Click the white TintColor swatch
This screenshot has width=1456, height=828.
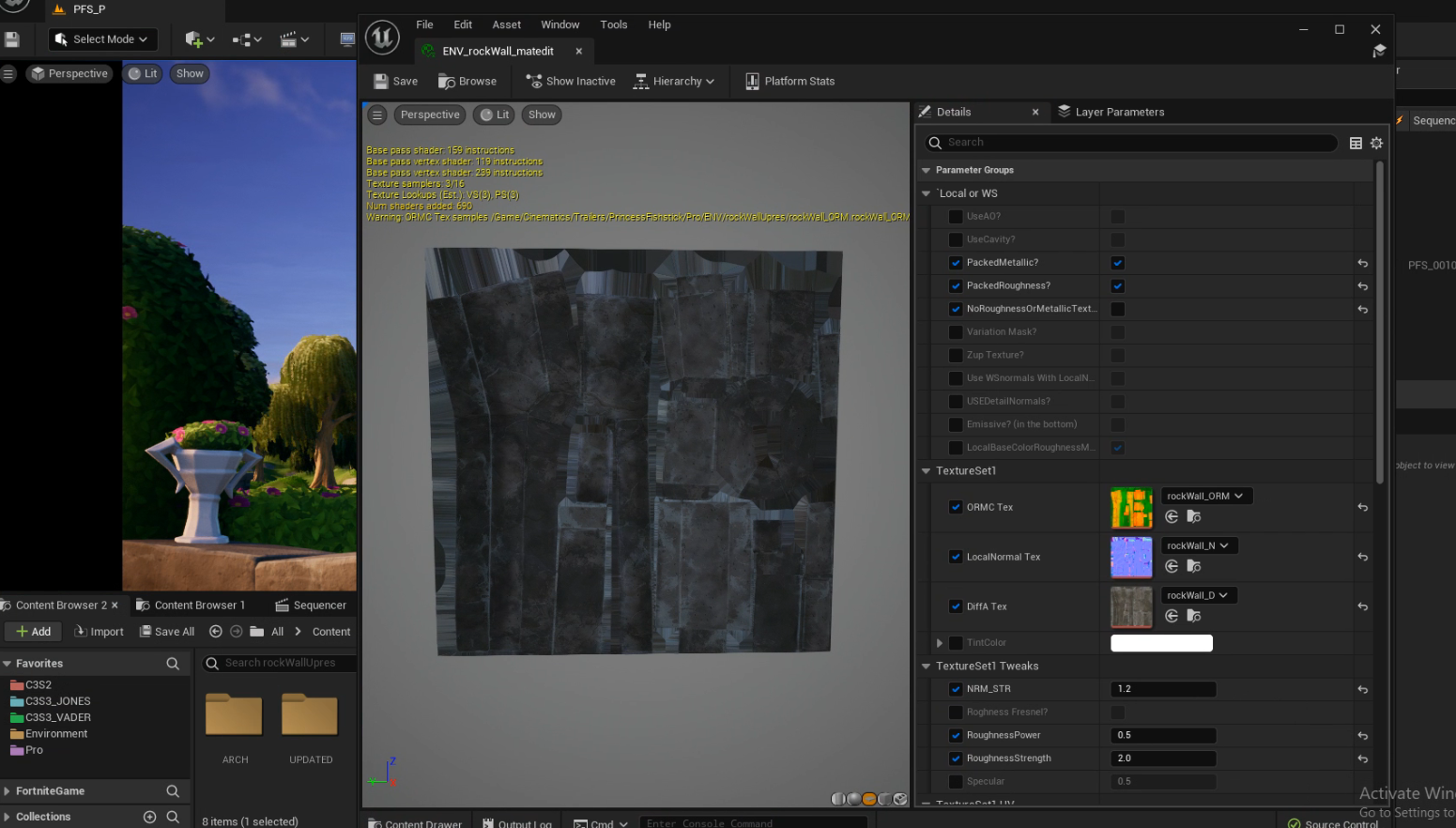click(x=1161, y=642)
